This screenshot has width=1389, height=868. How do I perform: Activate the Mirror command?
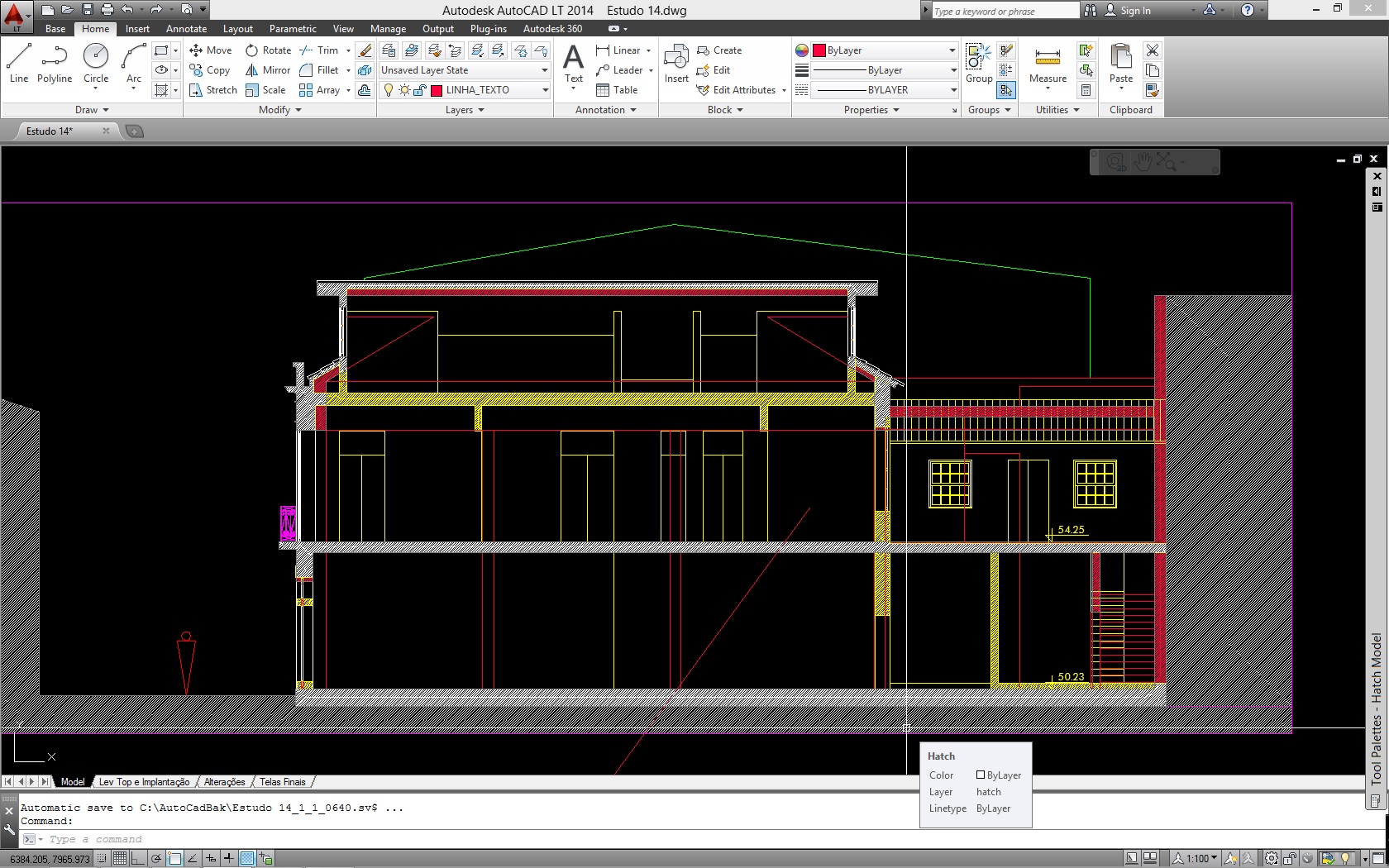click(268, 70)
